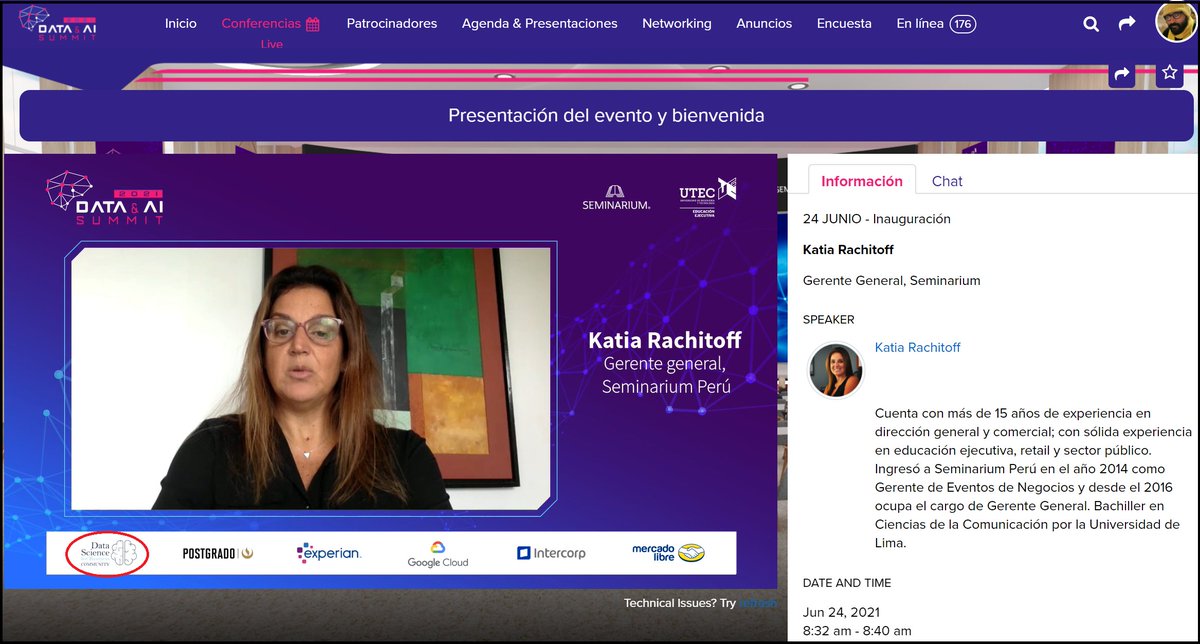This screenshot has height=644, width=1200.
Task: Select the Google Cloud sponsor logo
Action: click(437, 552)
